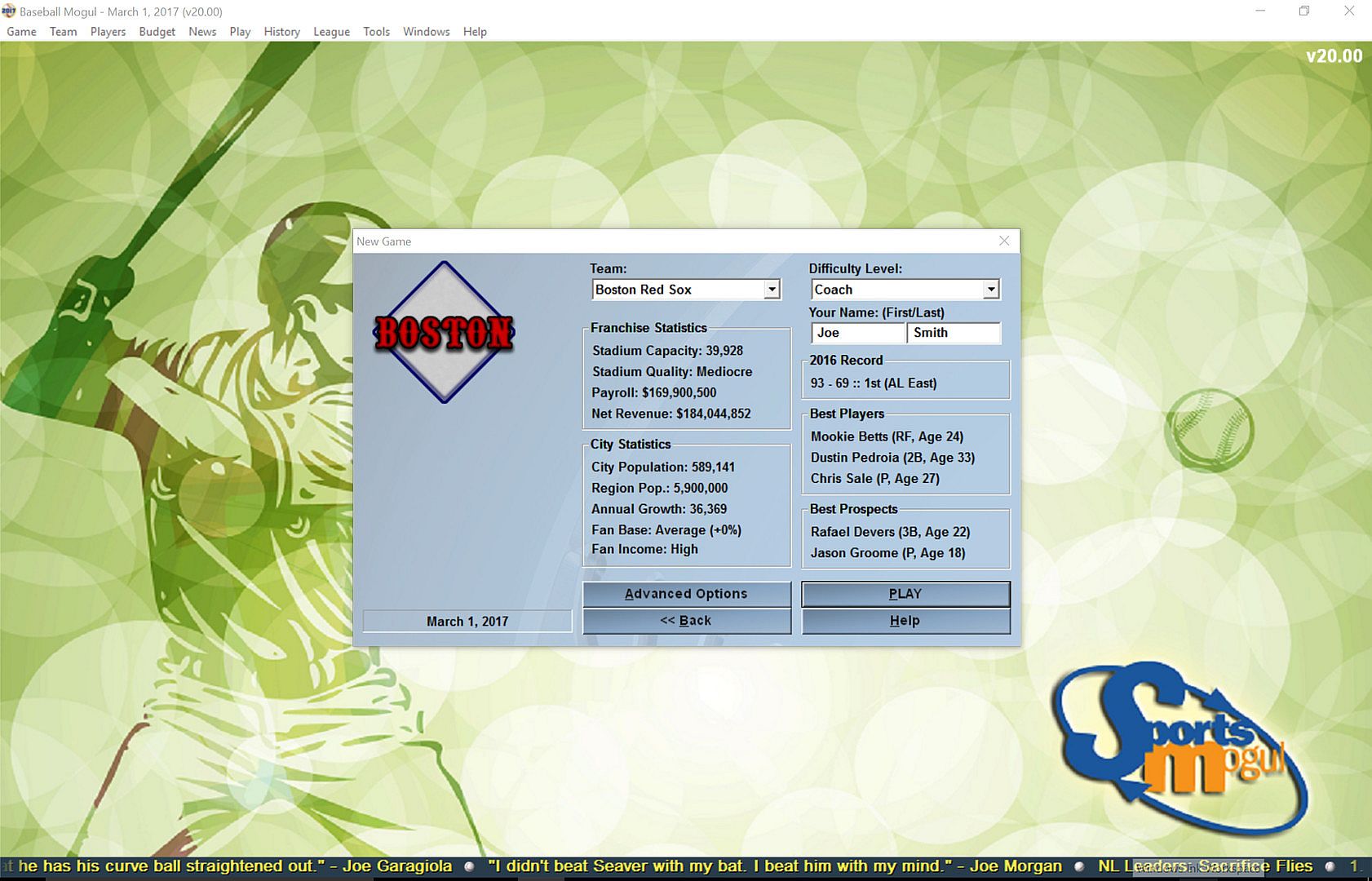Click the Net Revenue: $184,044,852 line
This screenshot has height=881, width=1372.
(671, 414)
